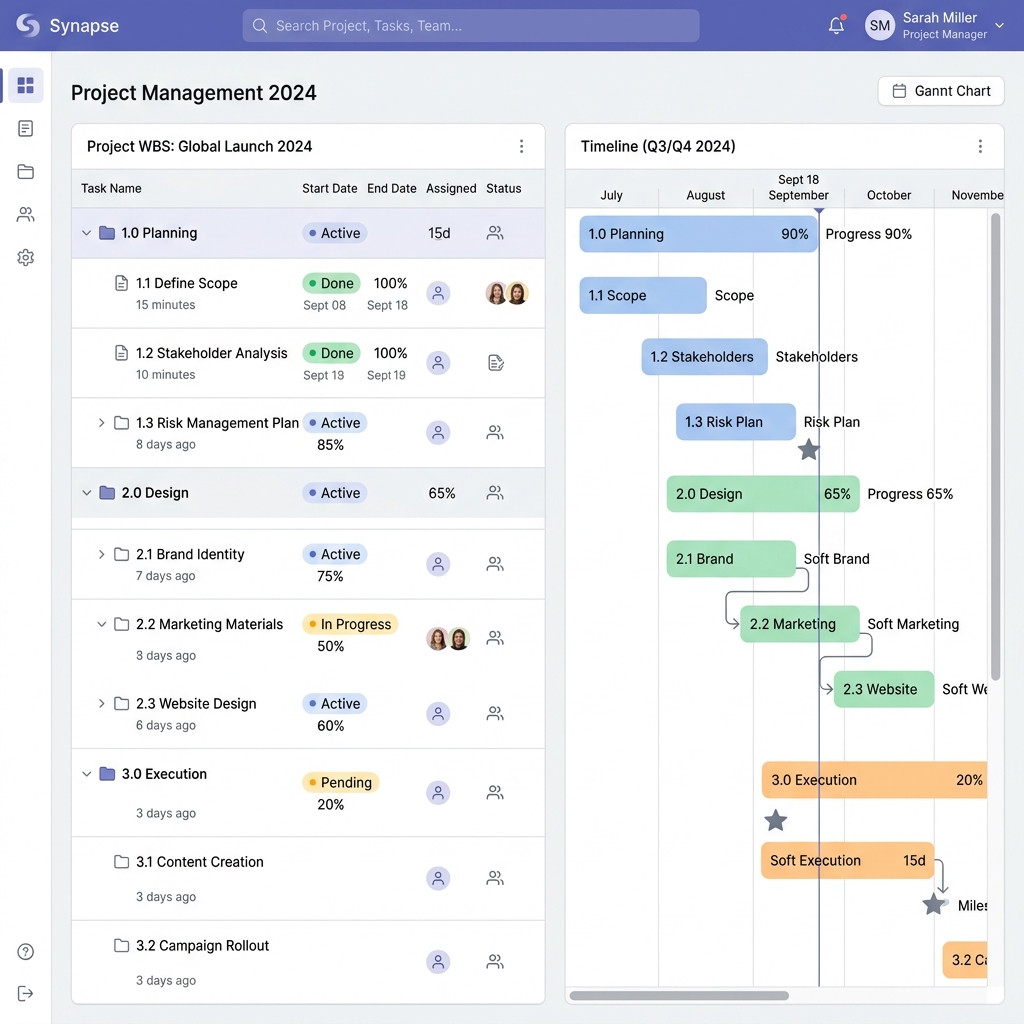Open the team members icon in sidebar
This screenshot has width=1024, height=1024.
coord(25,214)
